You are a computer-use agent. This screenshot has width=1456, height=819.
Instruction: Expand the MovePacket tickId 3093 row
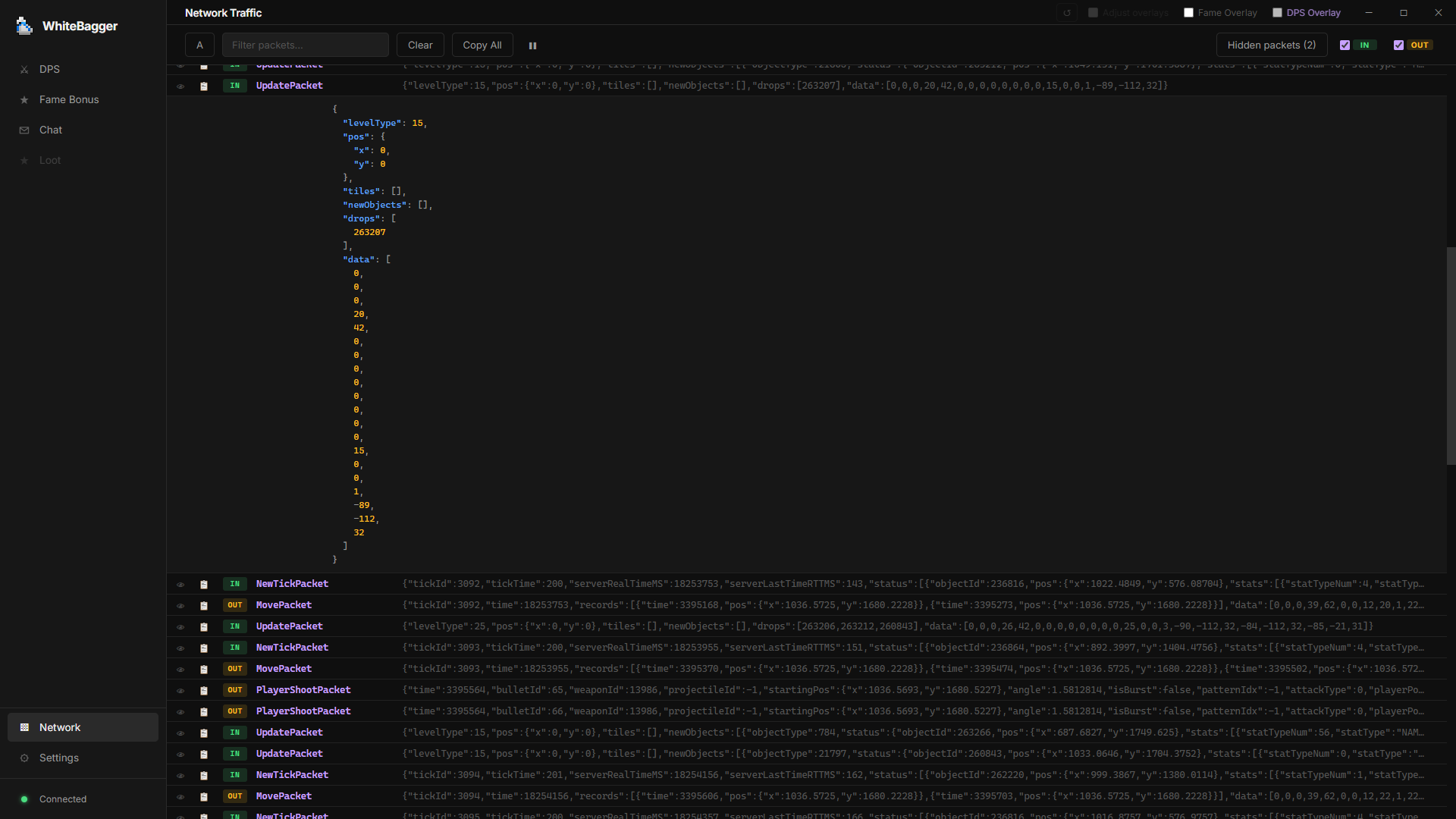click(806, 669)
